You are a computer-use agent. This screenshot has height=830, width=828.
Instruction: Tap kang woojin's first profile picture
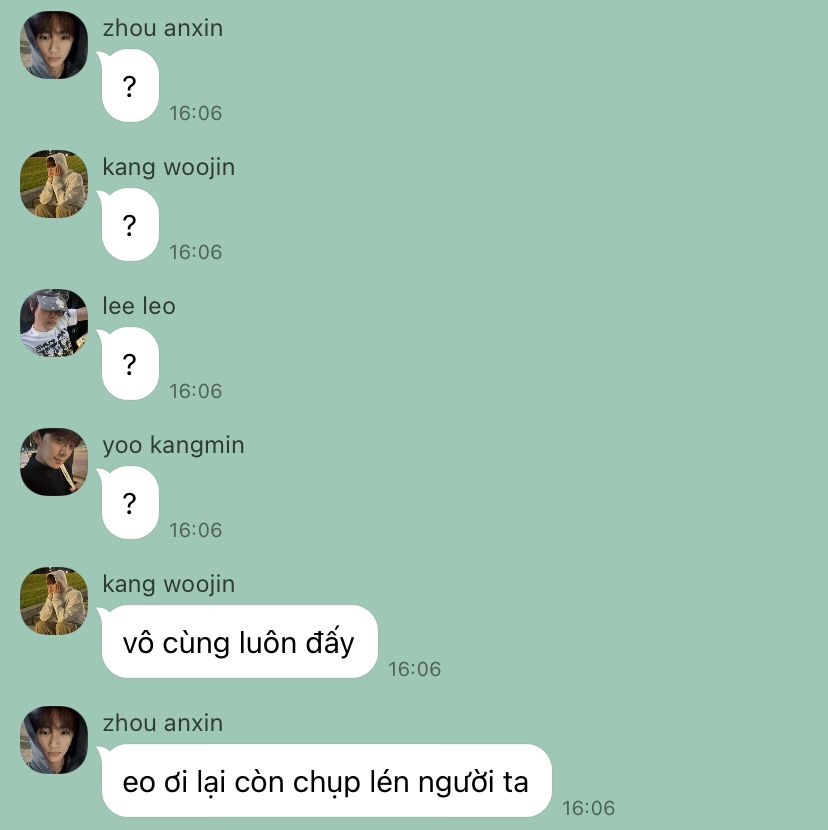tap(54, 184)
